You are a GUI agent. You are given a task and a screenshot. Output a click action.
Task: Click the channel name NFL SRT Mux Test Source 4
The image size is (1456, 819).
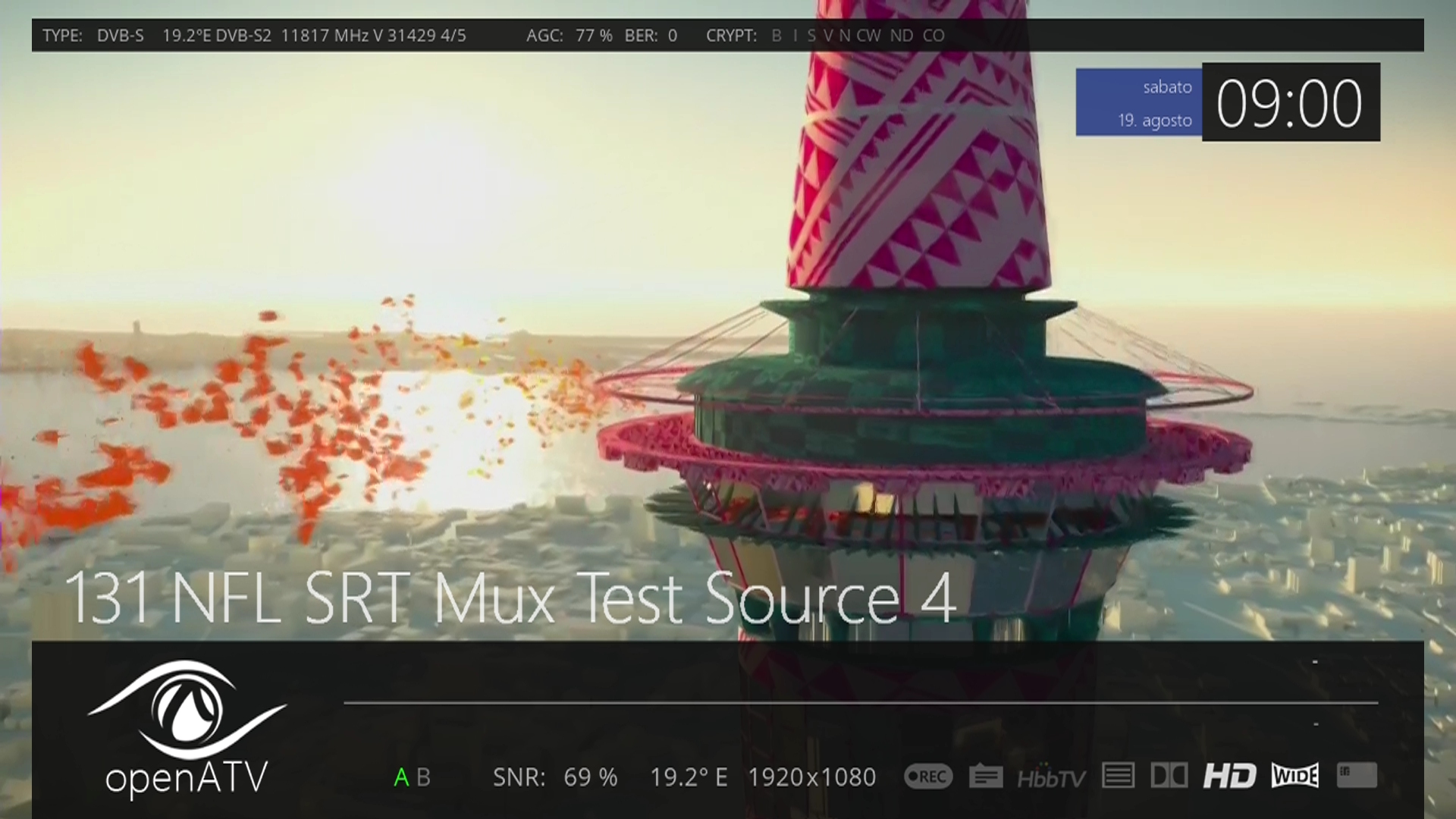coord(510,599)
